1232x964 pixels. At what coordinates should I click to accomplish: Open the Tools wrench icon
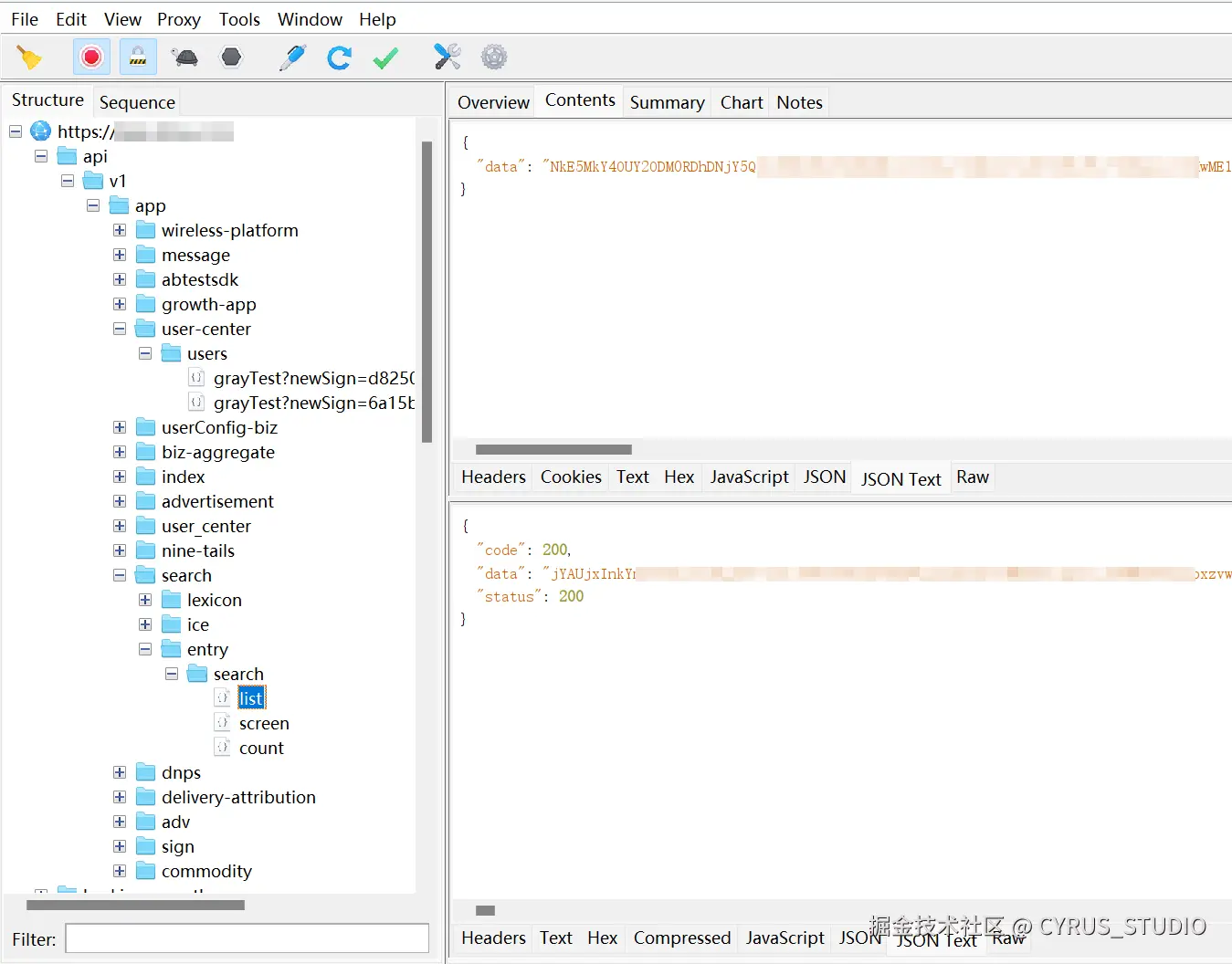pyautogui.click(x=447, y=58)
